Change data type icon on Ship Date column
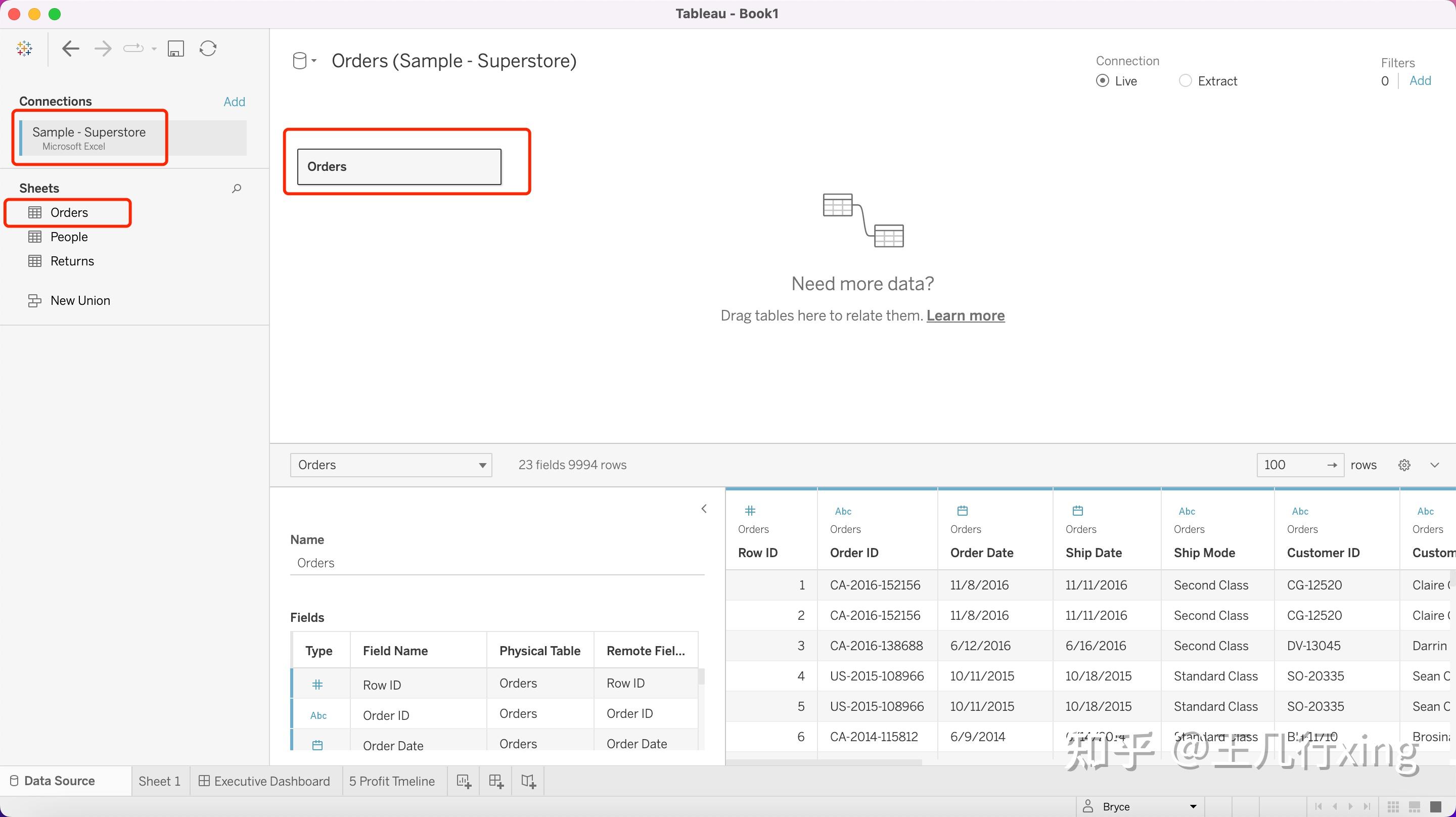Screen dimensions: 1456x817 pyautogui.click(x=1078, y=511)
